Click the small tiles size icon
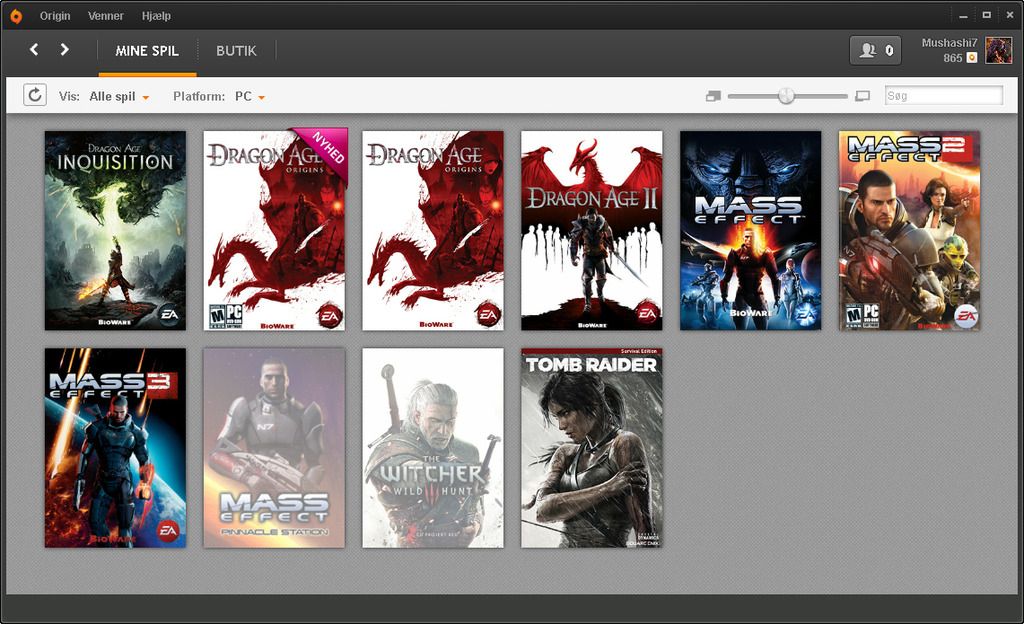Image resolution: width=1024 pixels, height=624 pixels. (x=712, y=96)
